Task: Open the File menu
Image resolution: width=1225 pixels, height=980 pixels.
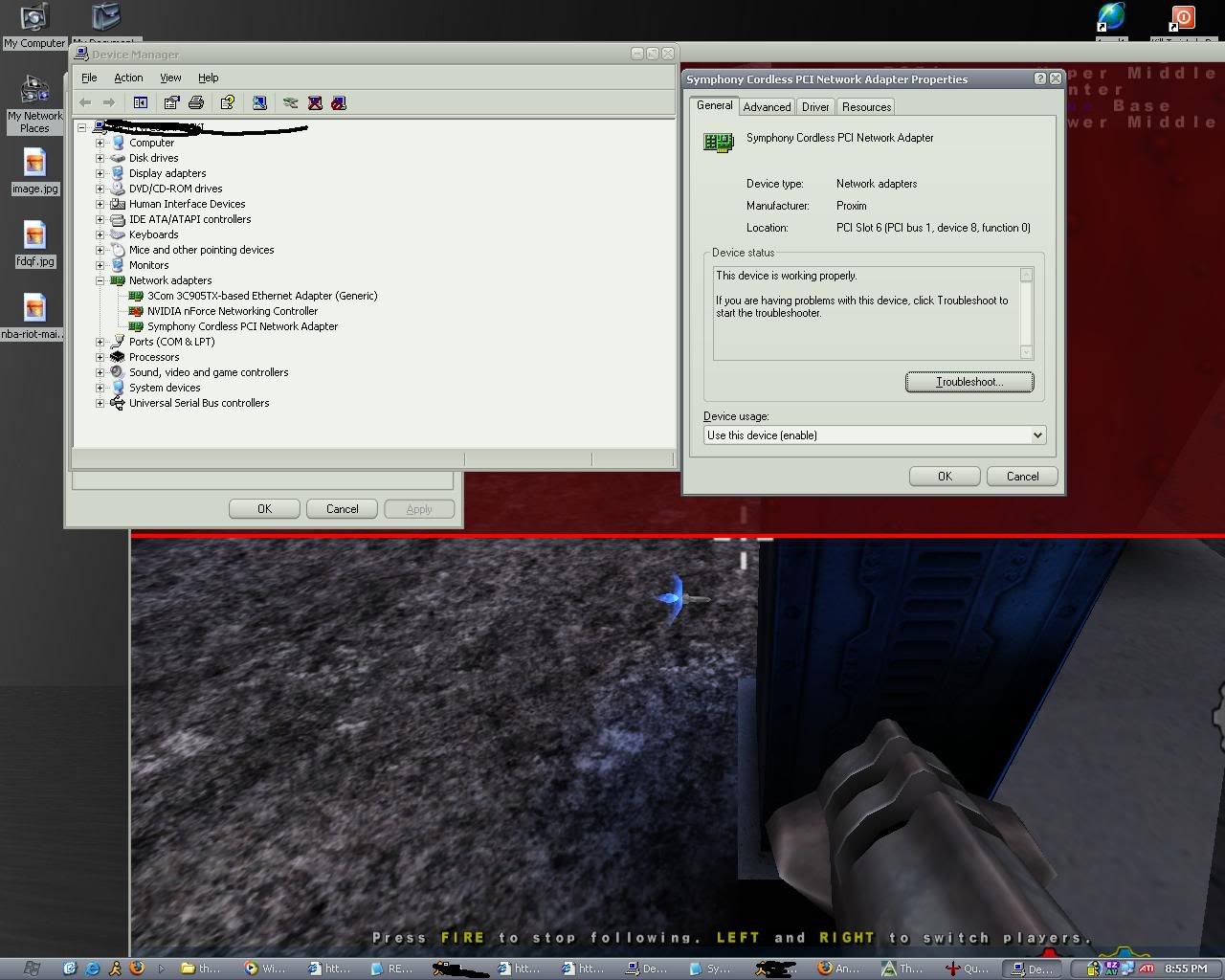Action: [89, 78]
